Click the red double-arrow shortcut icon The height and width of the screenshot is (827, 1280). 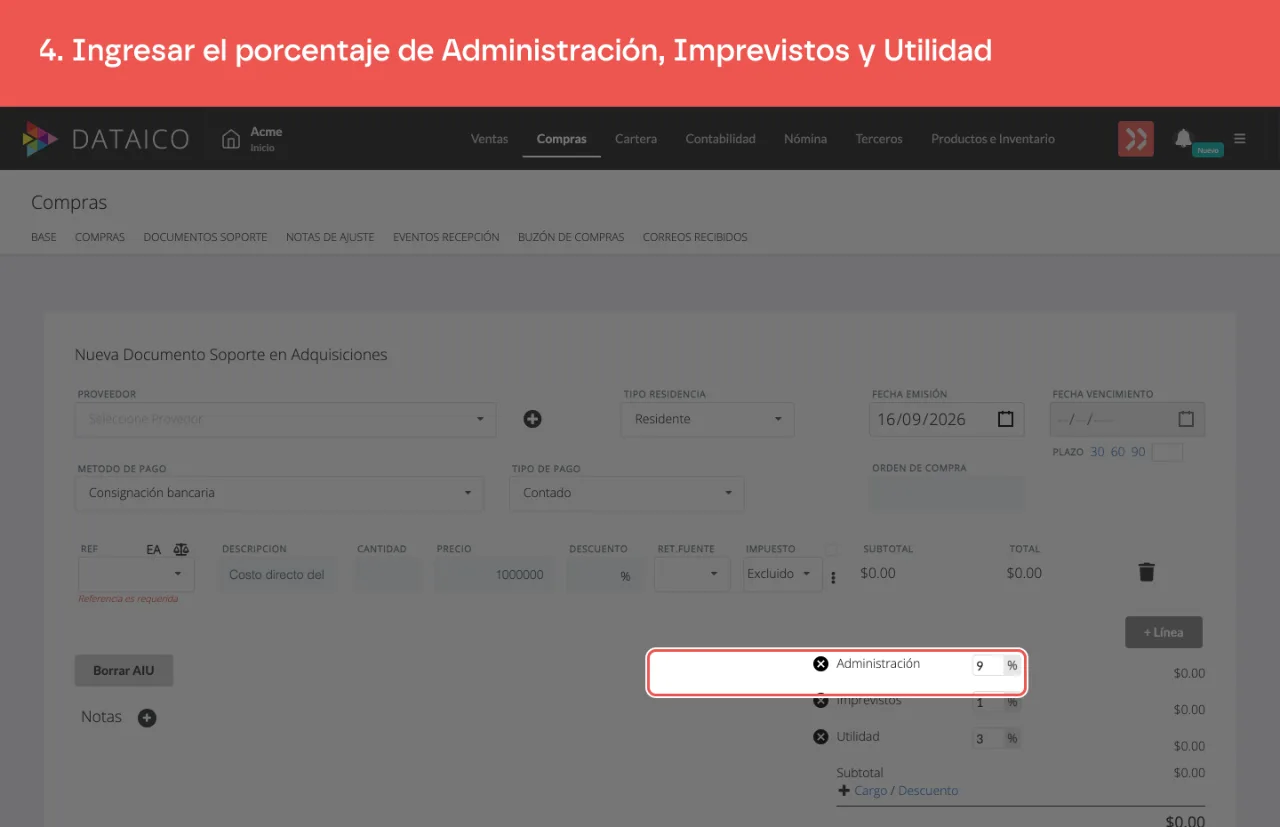click(1135, 139)
